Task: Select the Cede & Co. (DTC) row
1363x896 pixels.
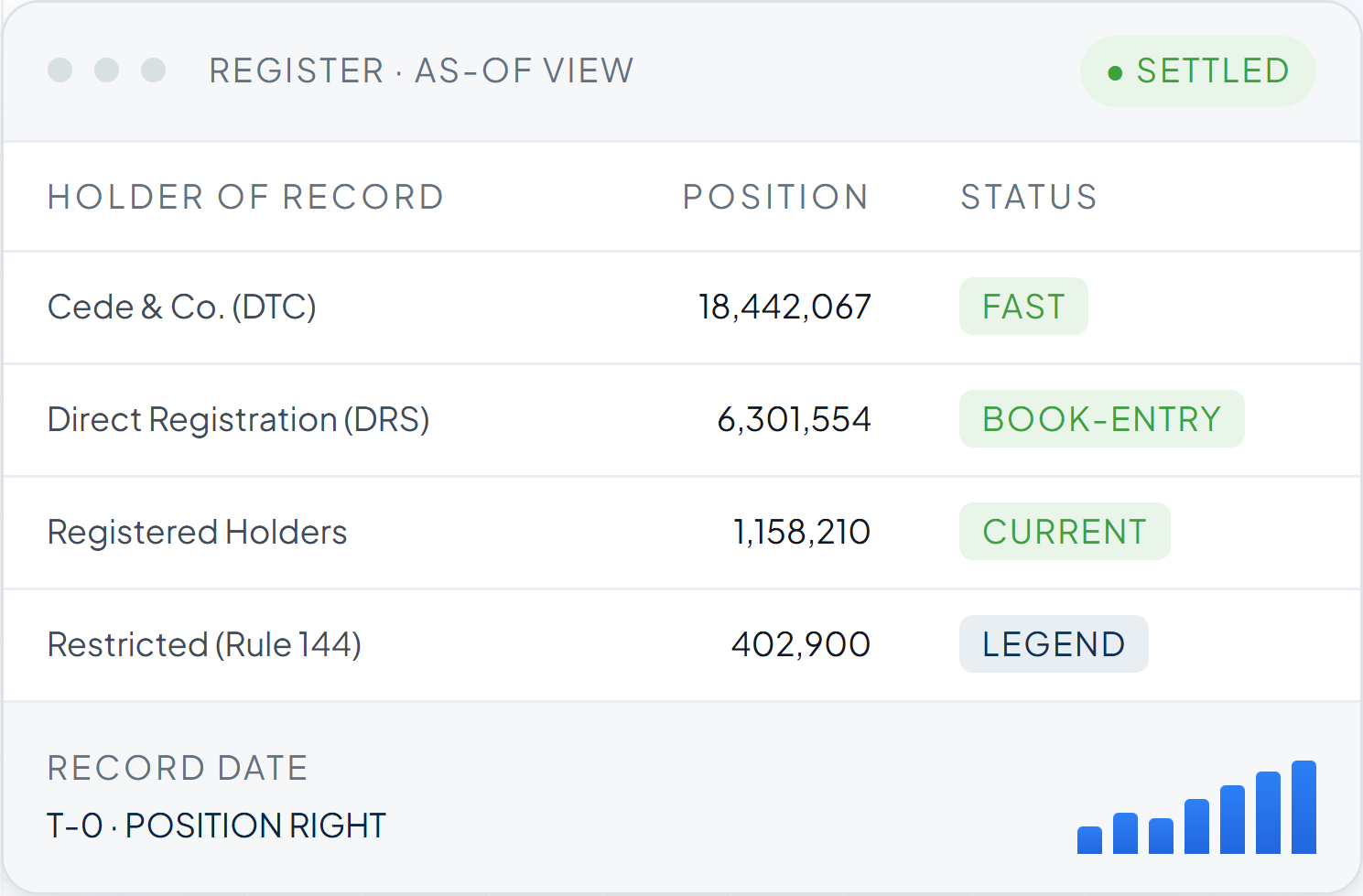Action: [682, 308]
